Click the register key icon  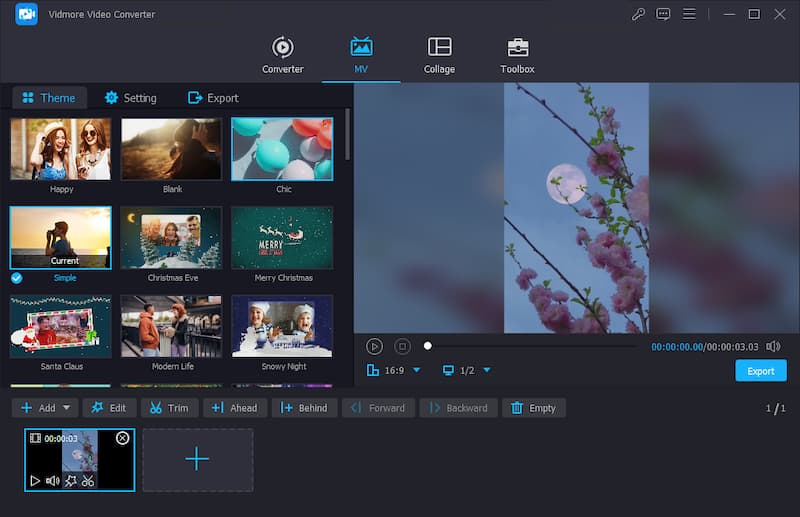pos(638,14)
